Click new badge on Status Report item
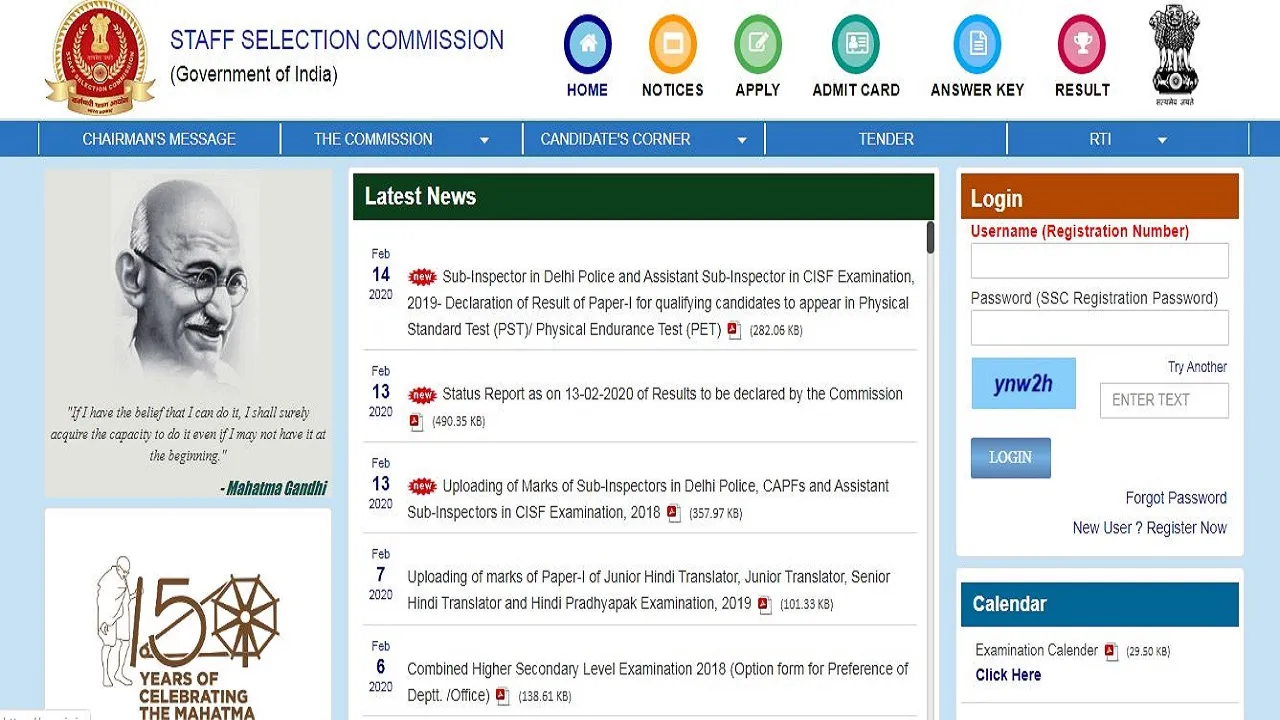1280x720 pixels. click(423, 395)
